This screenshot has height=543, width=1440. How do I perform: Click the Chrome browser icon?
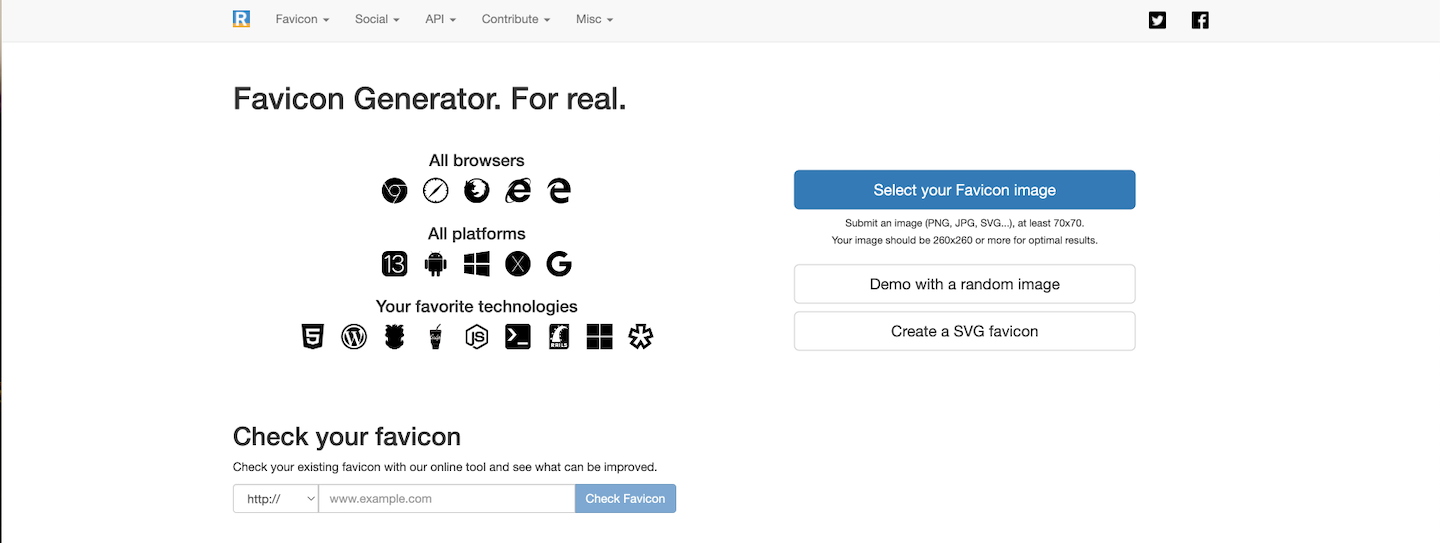point(395,190)
